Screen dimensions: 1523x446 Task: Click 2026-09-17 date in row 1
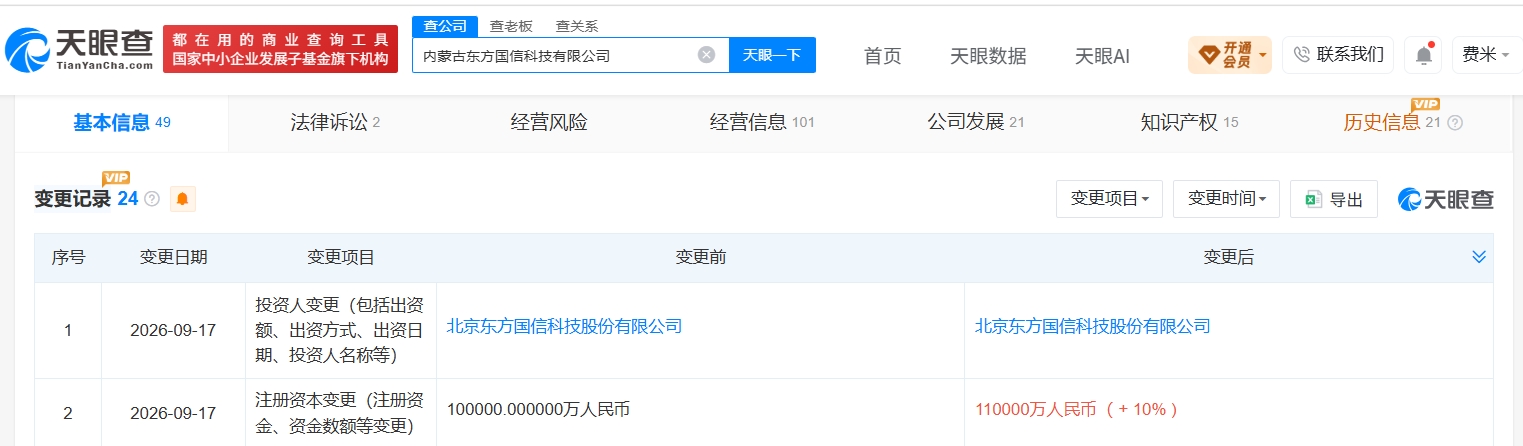coord(173,330)
